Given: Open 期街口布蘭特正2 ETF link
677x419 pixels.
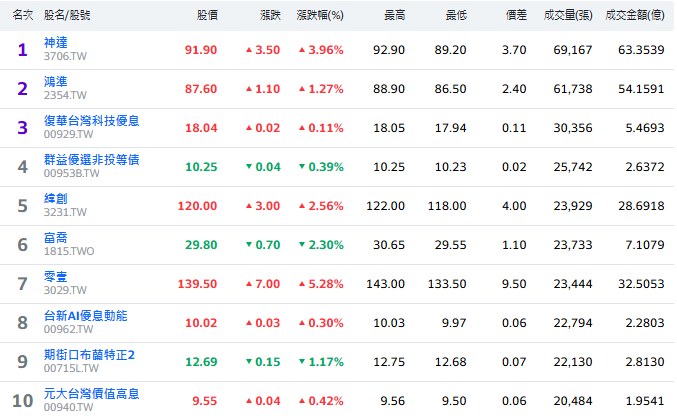Looking at the screenshot, I should (89, 355).
